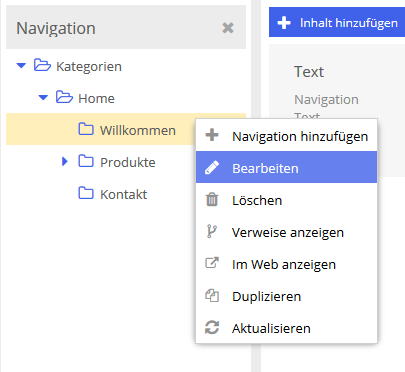Open the Produkte tree item
Screen dimensions: 405x372
[128, 162]
